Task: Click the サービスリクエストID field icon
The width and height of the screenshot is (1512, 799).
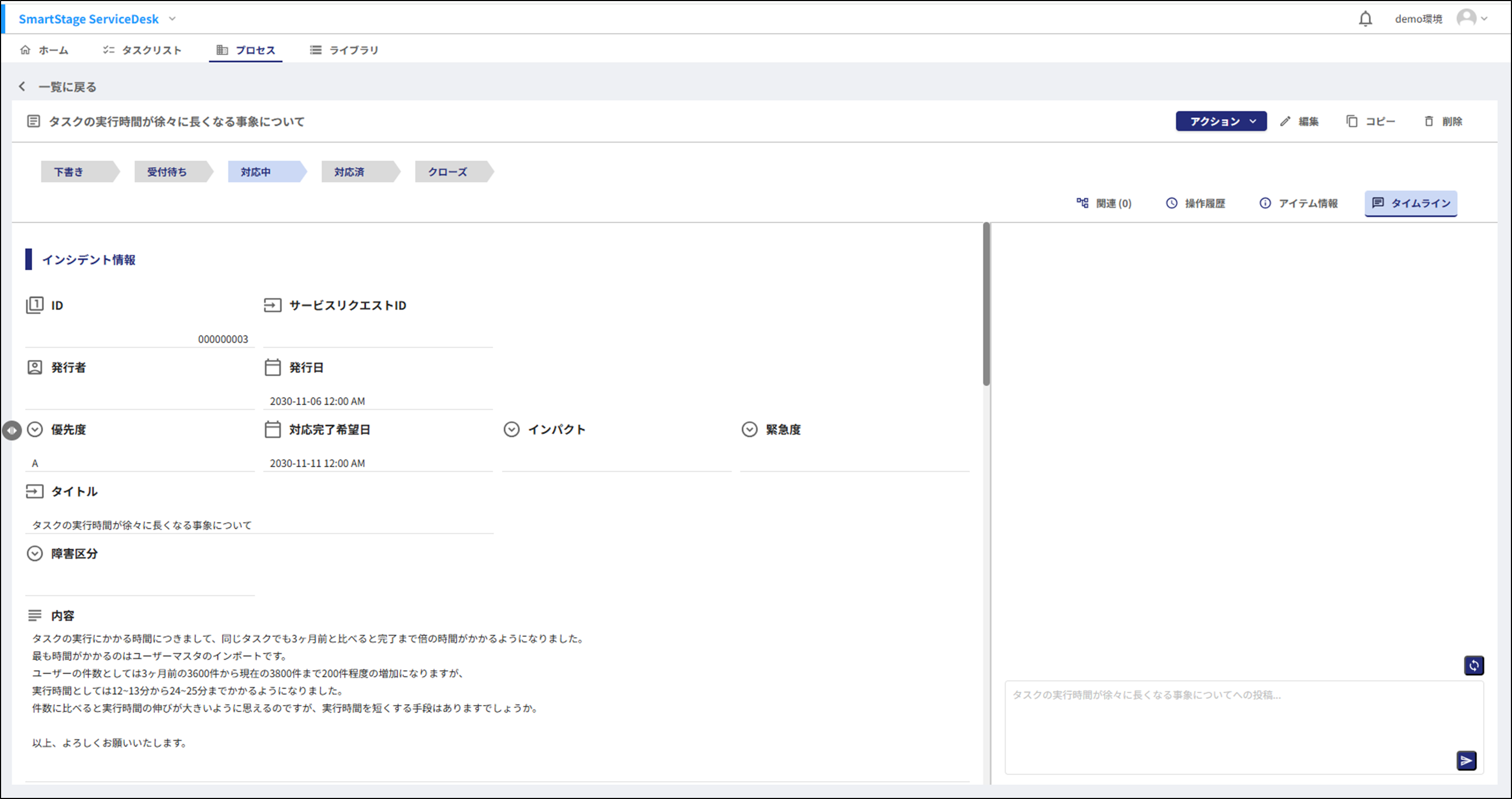Action: [272, 305]
